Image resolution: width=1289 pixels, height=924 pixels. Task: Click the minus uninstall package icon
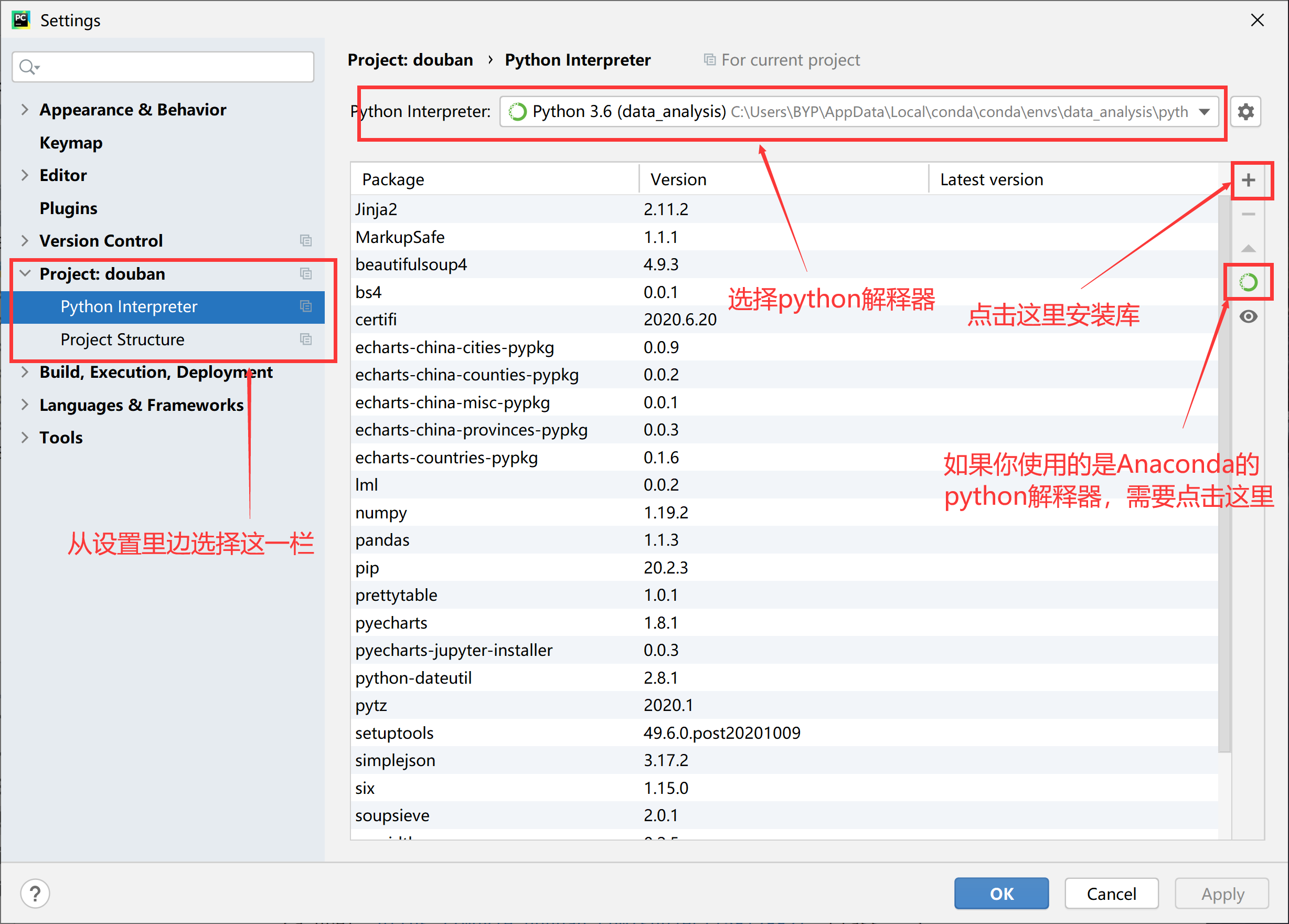pyautogui.click(x=1248, y=214)
